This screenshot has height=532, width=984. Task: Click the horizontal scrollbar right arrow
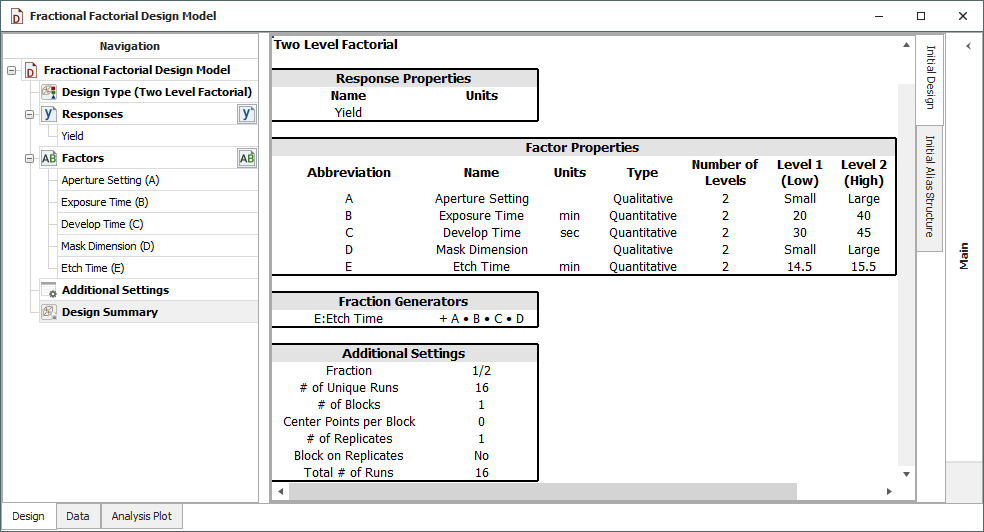[889, 492]
